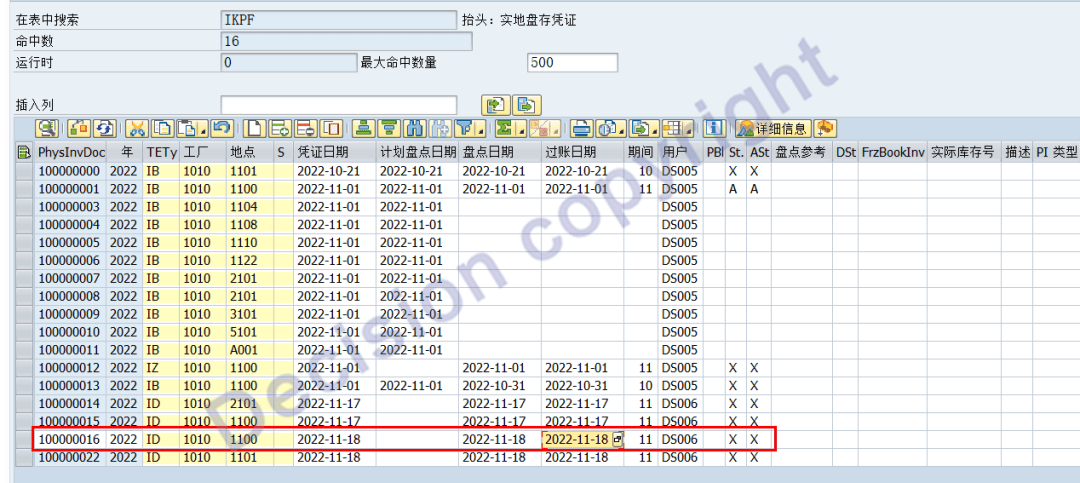
Task: Expand the export options dropdown arrow
Action: (x=655, y=131)
